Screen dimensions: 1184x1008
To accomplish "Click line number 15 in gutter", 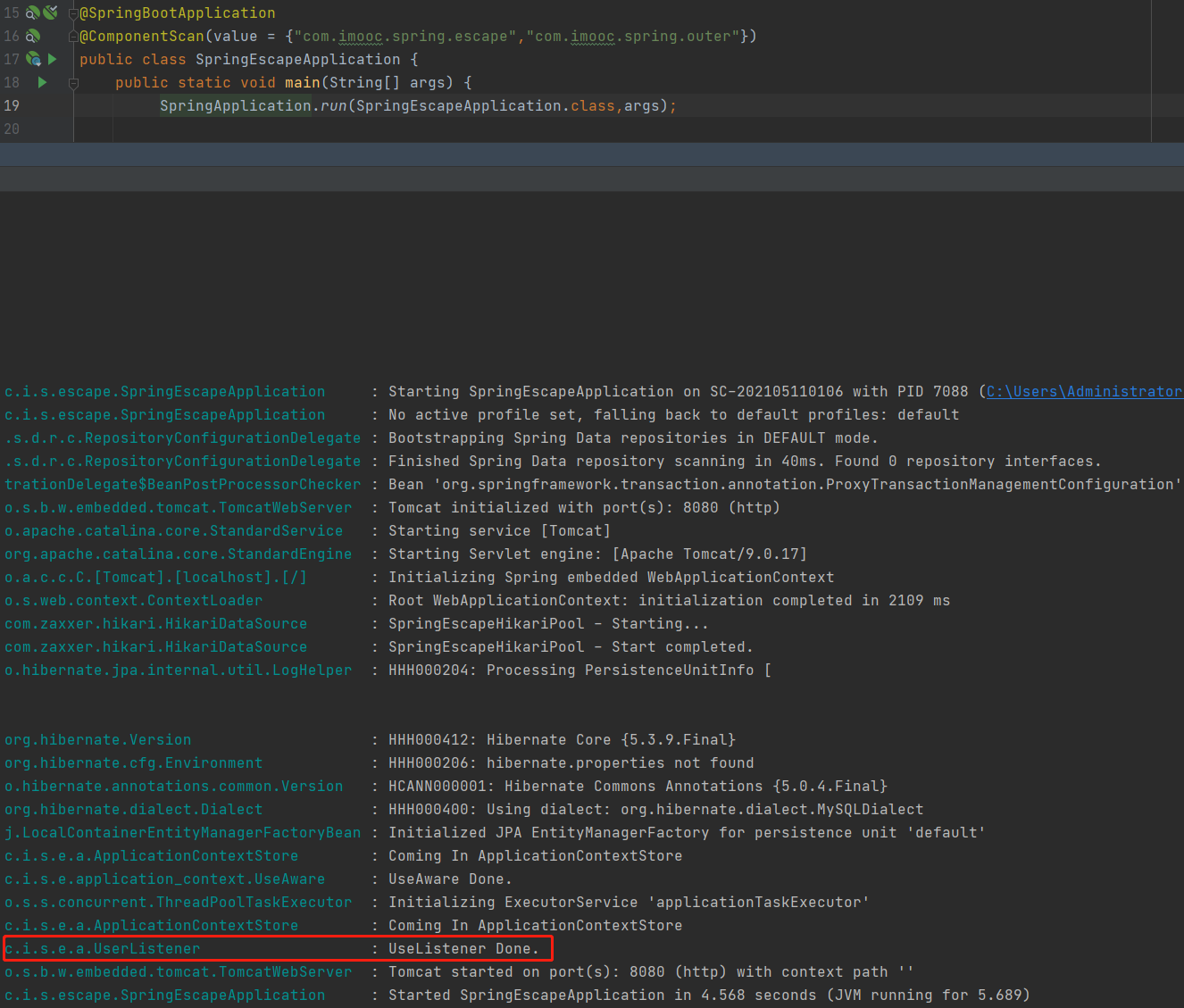I will 11,12.
